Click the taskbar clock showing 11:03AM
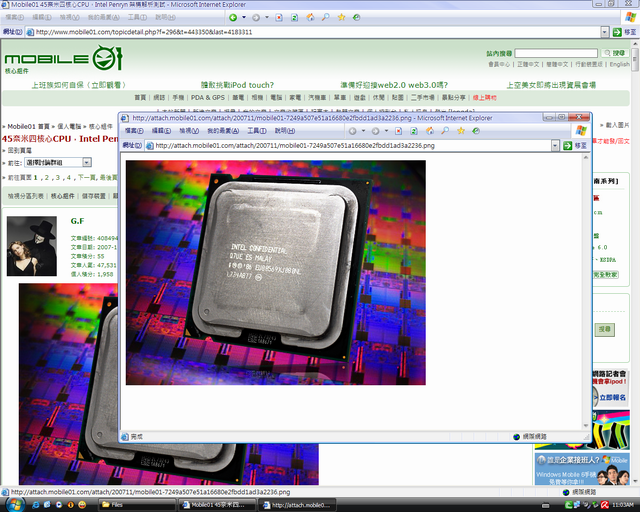Viewport: 640px width, 512px height. pyautogui.click(x=622, y=505)
